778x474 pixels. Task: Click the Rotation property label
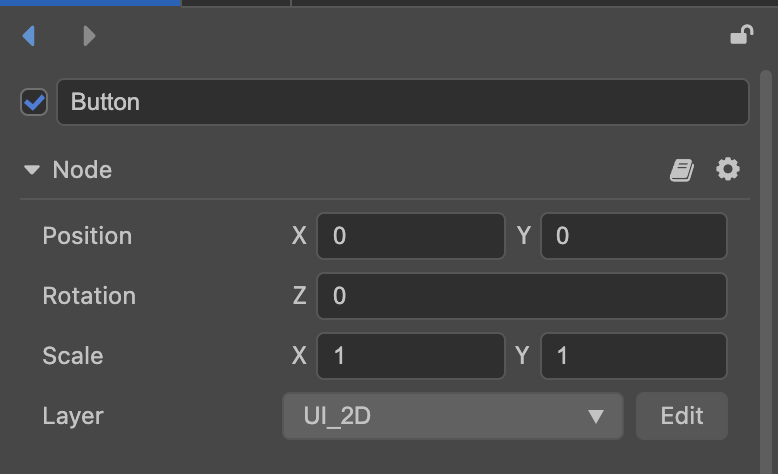(89, 296)
